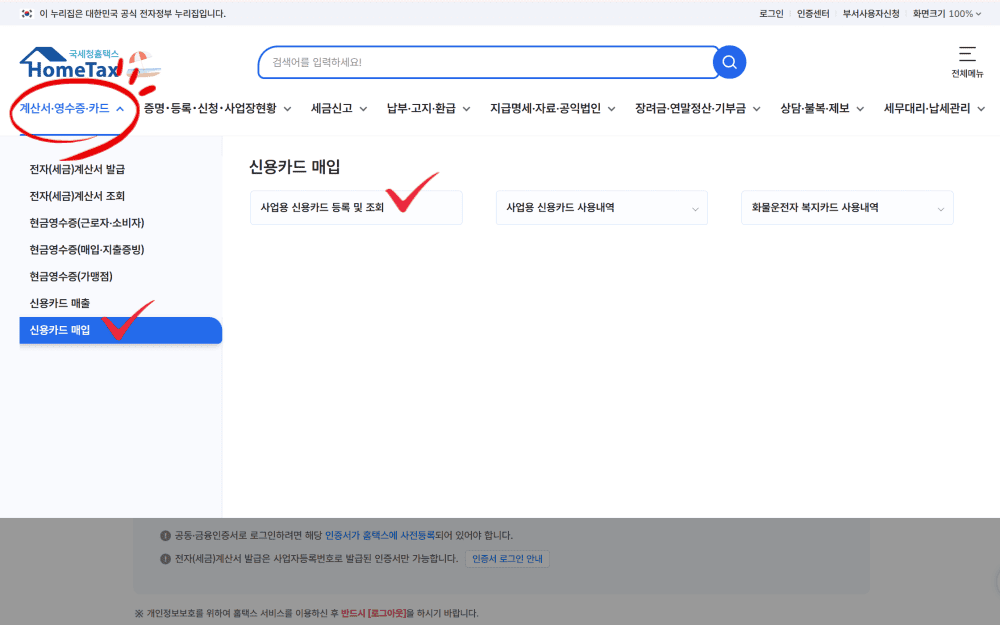Open the 세금신고 menu
This screenshot has width=1000, height=625.
point(339,108)
